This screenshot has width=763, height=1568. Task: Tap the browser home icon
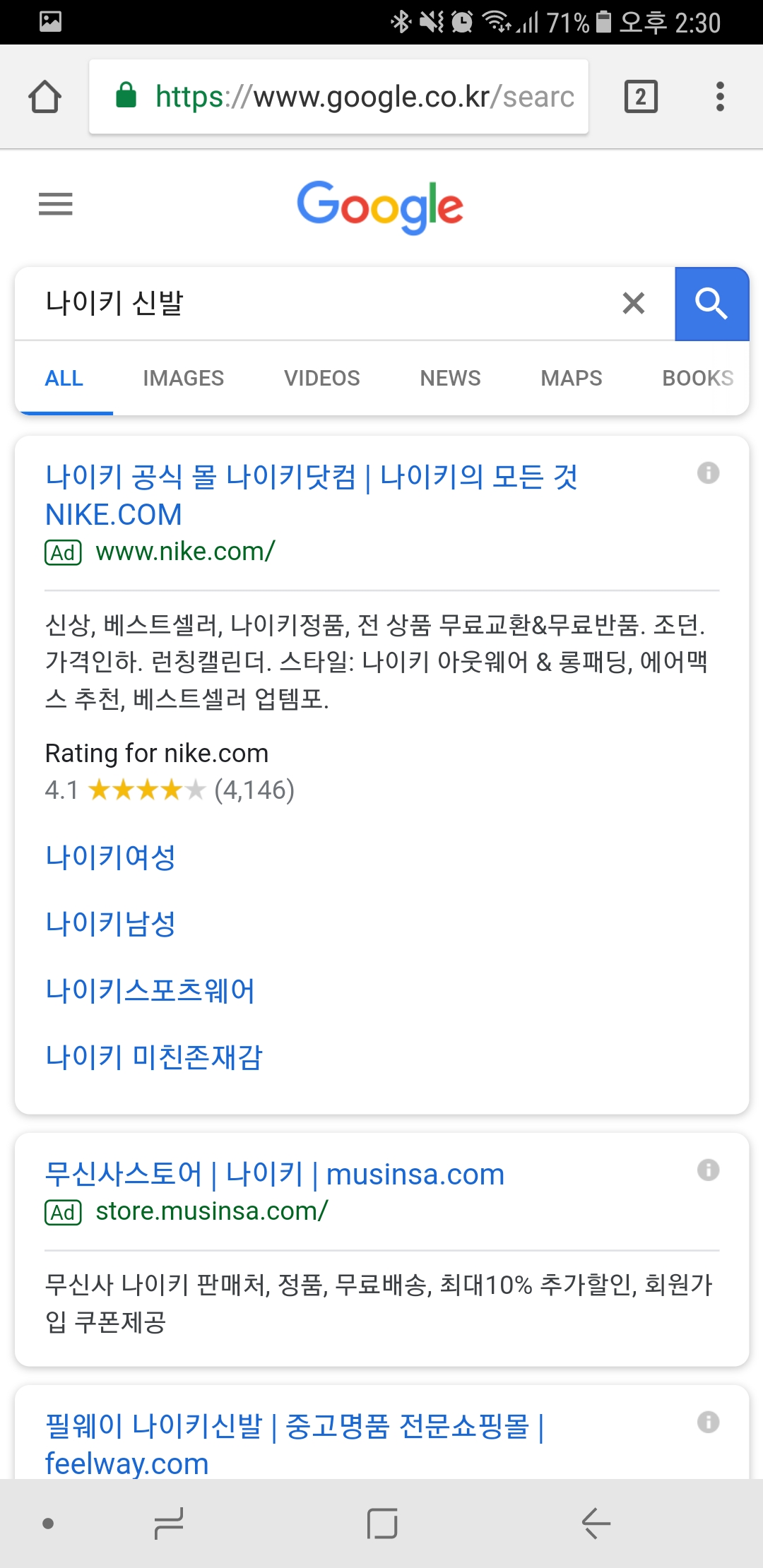[x=45, y=97]
